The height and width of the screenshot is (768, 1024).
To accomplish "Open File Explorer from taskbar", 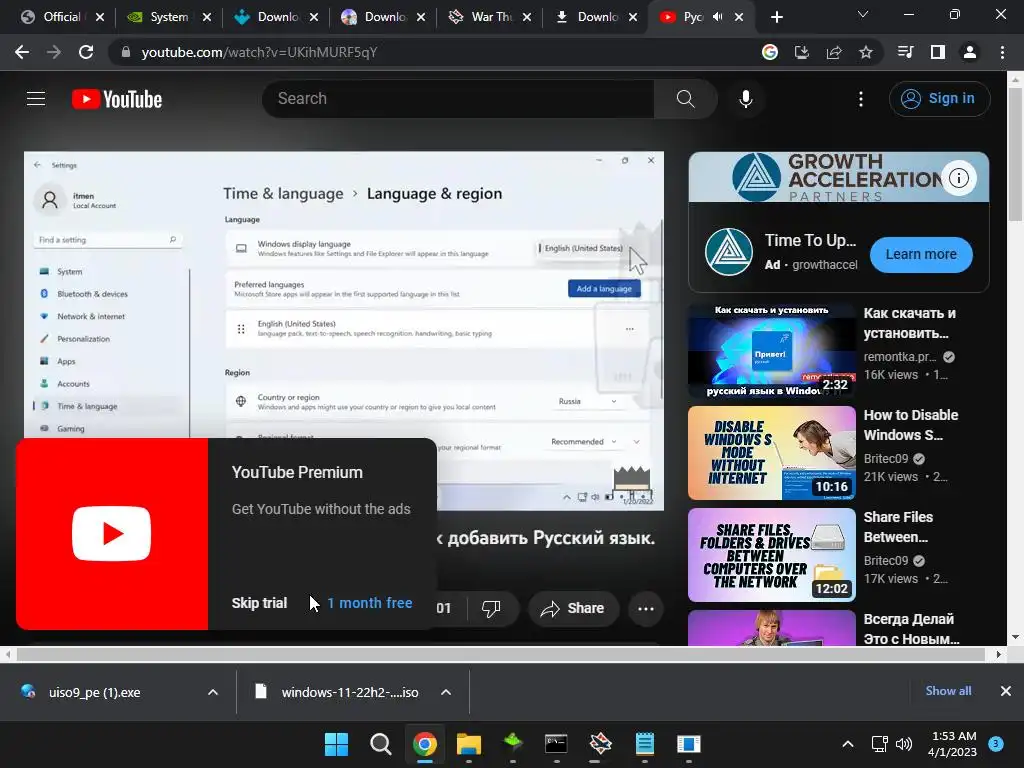I will tap(468, 744).
